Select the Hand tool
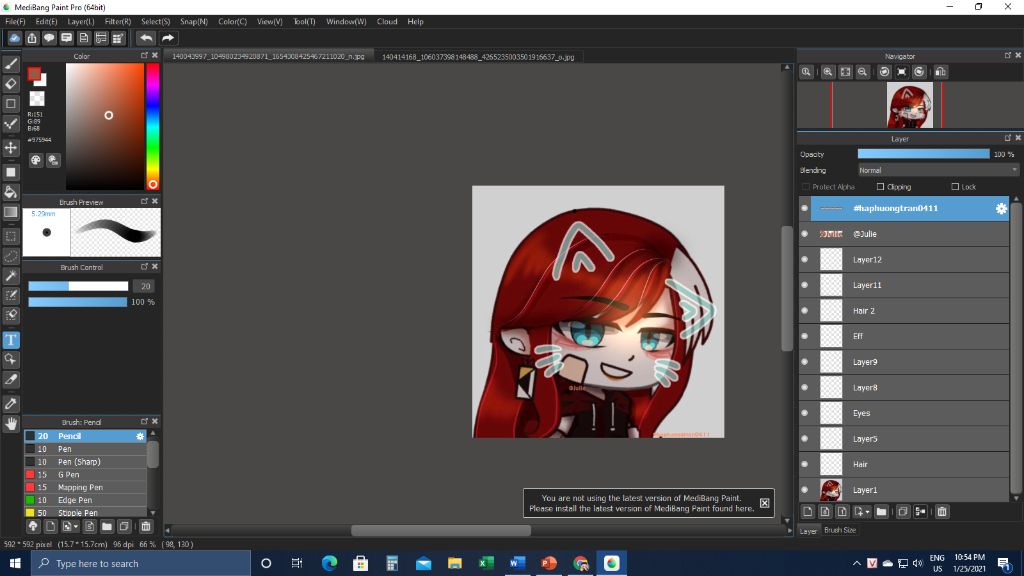The width and height of the screenshot is (1024, 576). (10, 424)
